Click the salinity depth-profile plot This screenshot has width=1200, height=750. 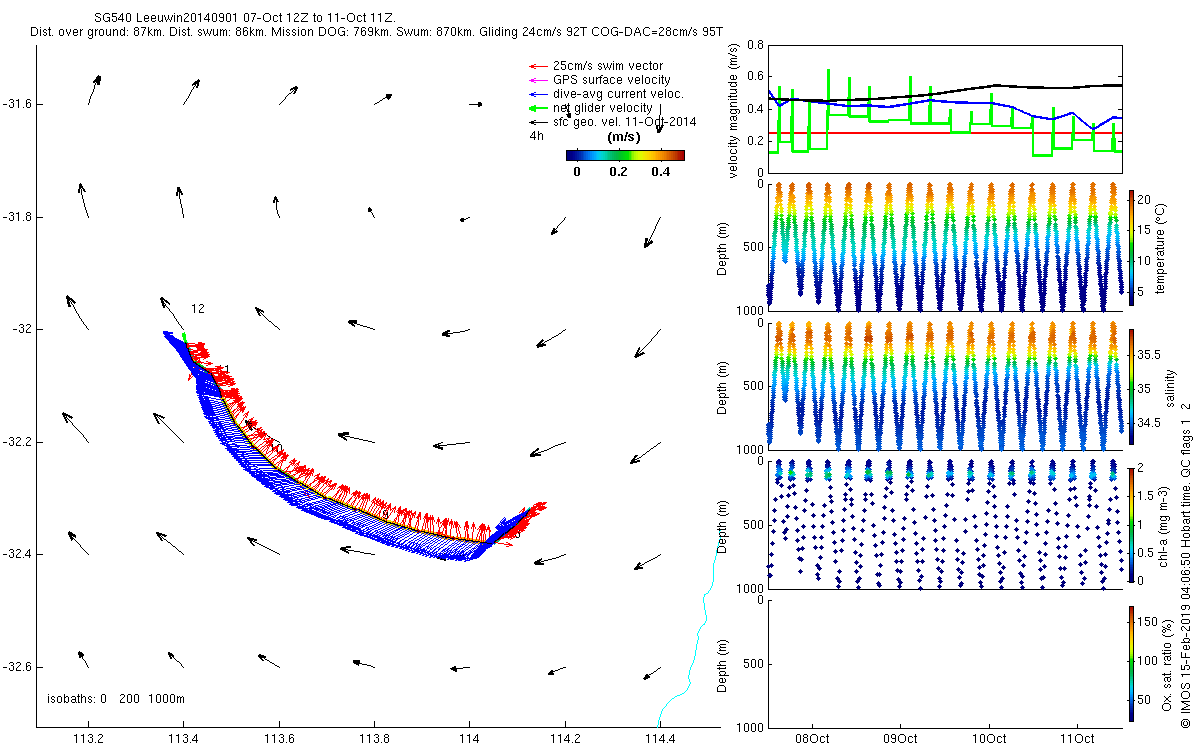(944, 386)
